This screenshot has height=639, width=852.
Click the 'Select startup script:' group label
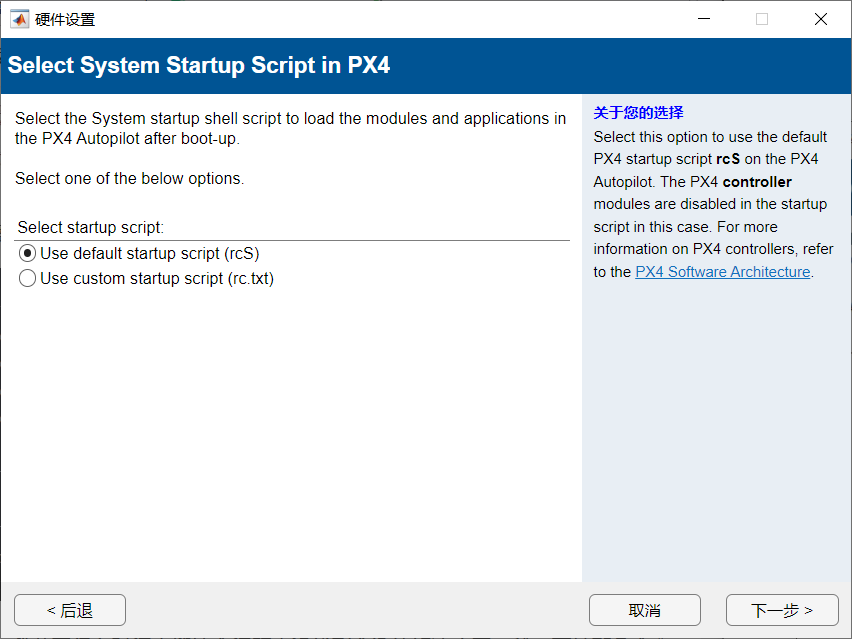click(x=91, y=228)
